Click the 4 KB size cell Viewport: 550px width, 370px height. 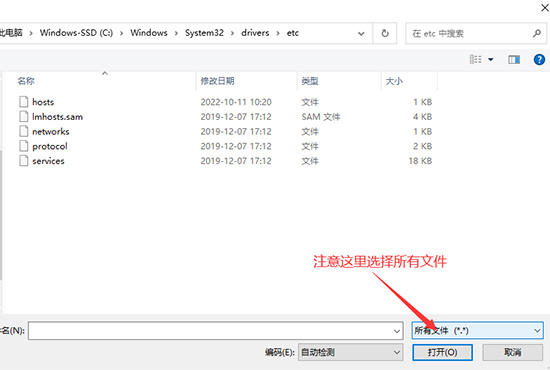click(422, 117)
